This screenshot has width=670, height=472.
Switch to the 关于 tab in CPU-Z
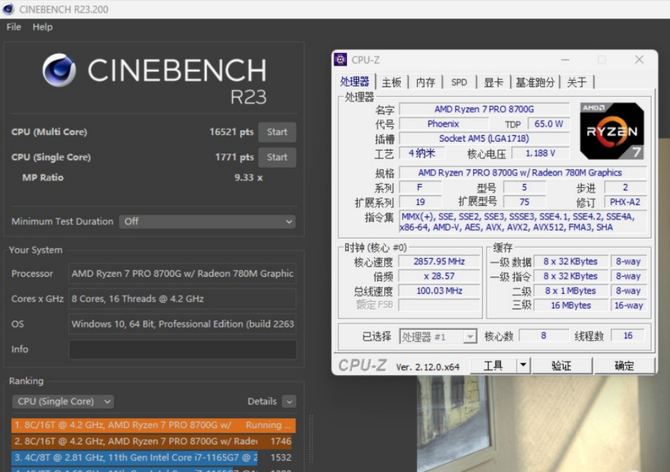[576, 82]
